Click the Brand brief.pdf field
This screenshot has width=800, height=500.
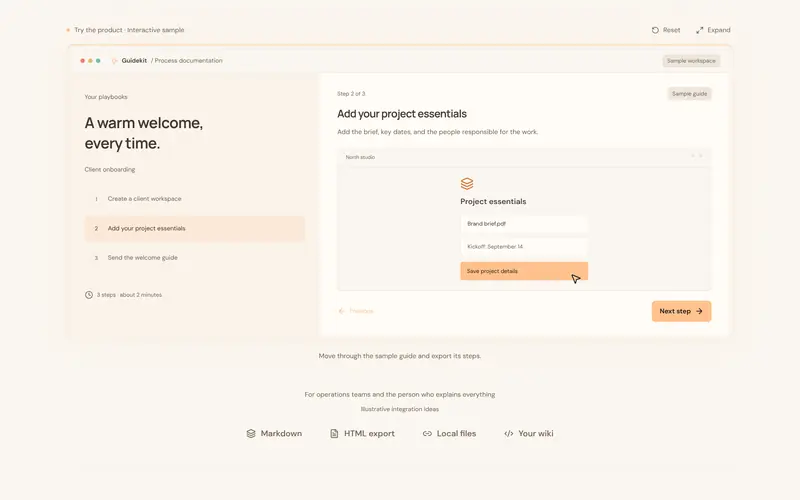click(x=524, y=224)
